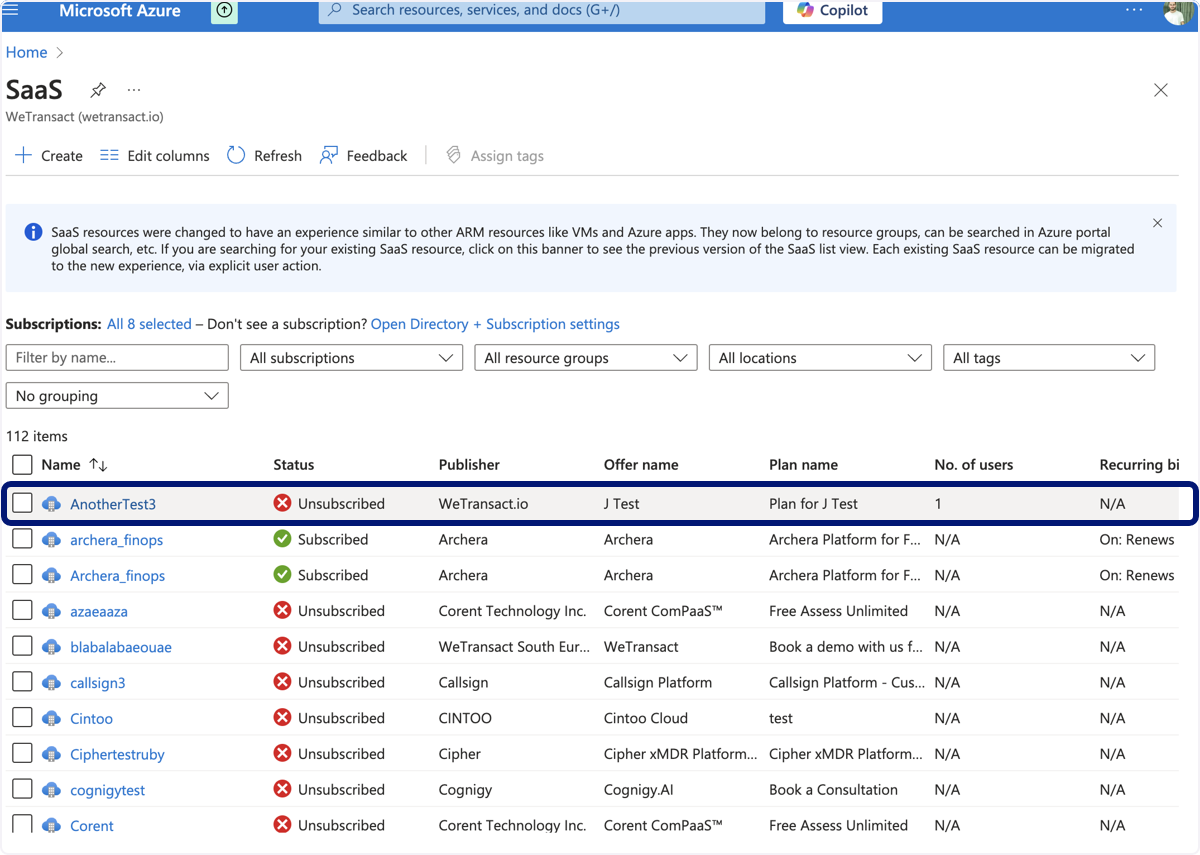Click the Status column header
1200x855 pixels.
[294, 465]
